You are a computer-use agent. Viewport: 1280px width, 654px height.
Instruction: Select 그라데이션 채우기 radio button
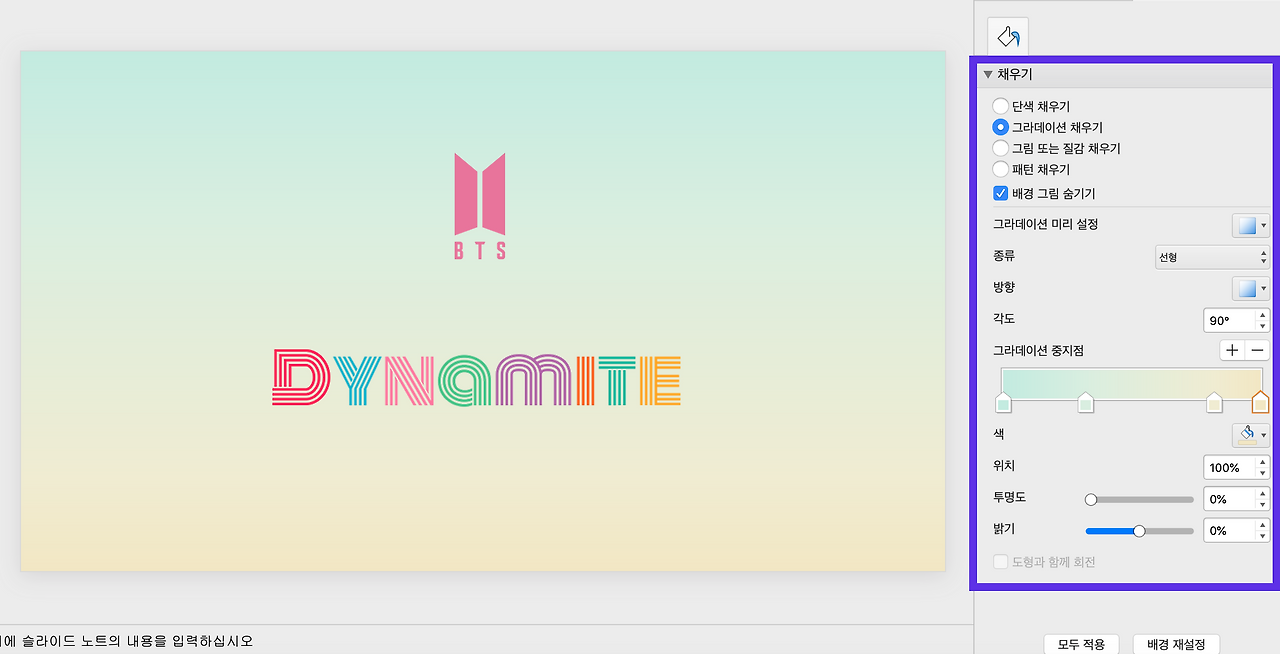click(x=1000, y=127)
